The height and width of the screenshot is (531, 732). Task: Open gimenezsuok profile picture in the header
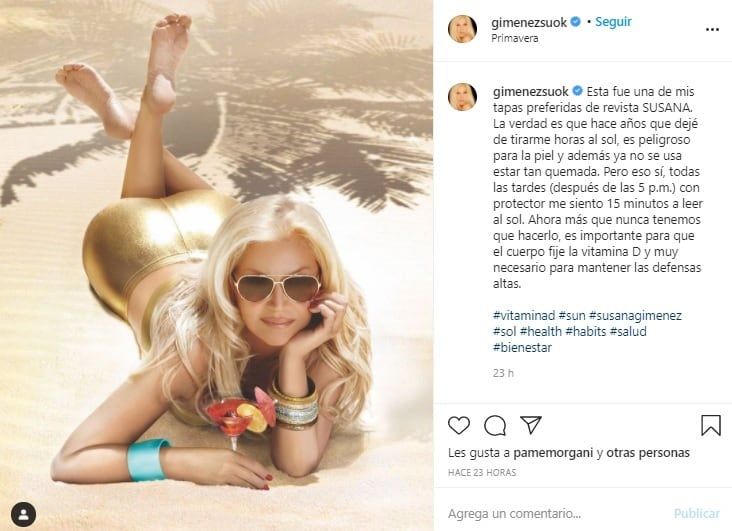tap(462, 29)
